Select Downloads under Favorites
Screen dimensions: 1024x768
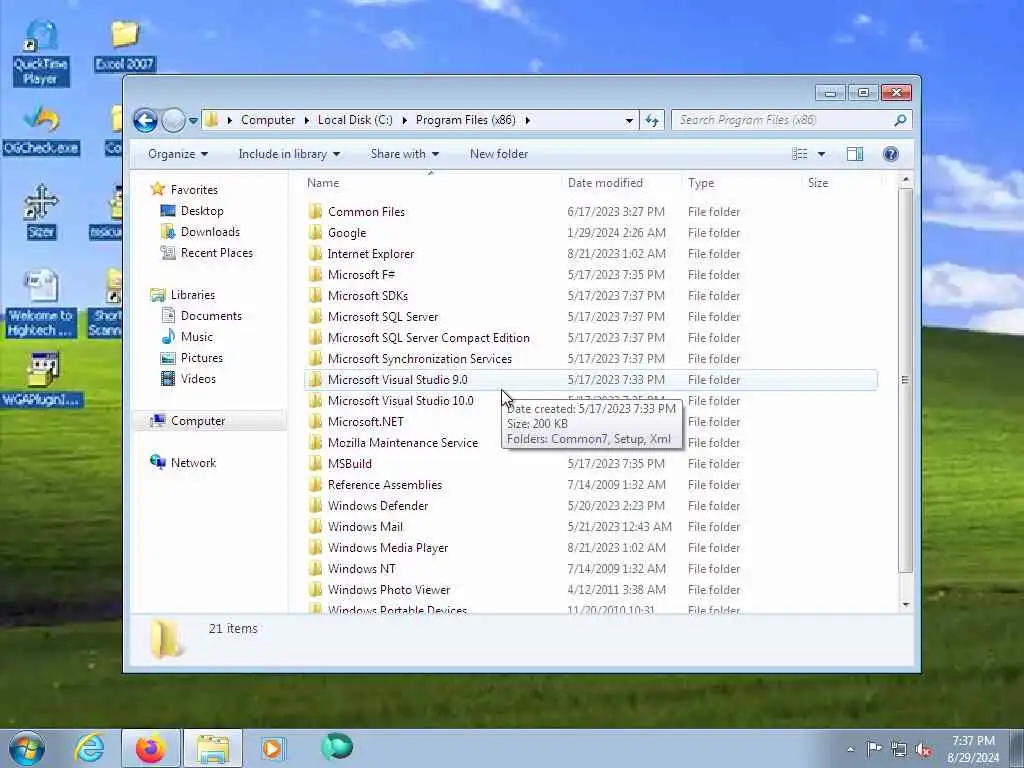coord(210,232)
